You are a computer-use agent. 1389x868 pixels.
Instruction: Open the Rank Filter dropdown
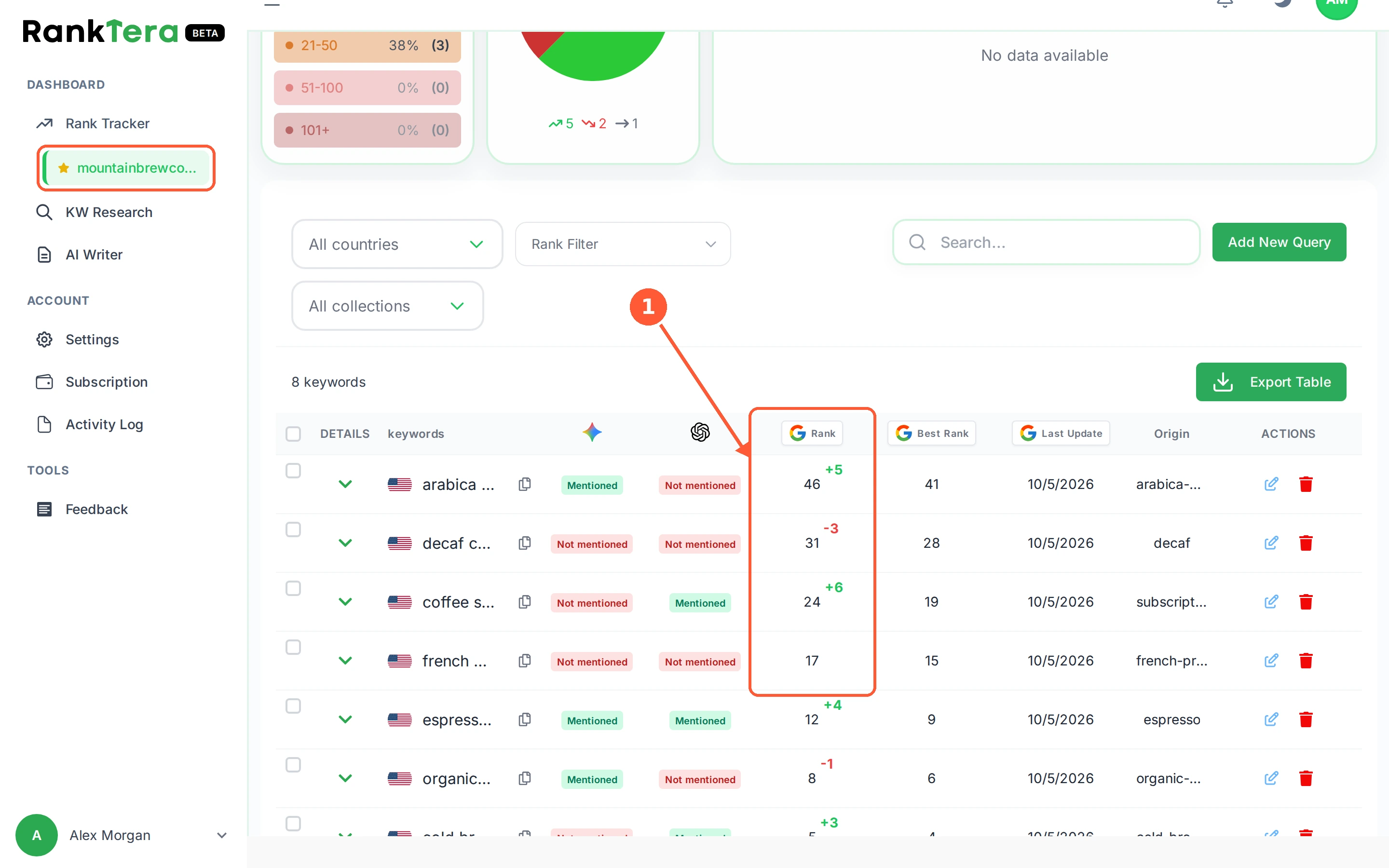pos(623,244)
